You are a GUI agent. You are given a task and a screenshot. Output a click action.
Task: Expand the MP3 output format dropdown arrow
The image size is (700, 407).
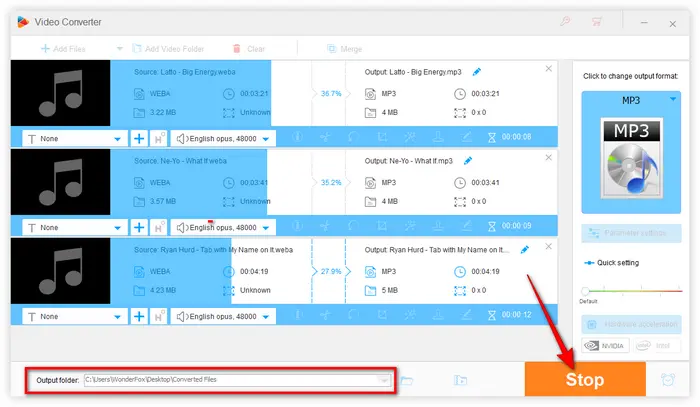[x=673, y=99]
